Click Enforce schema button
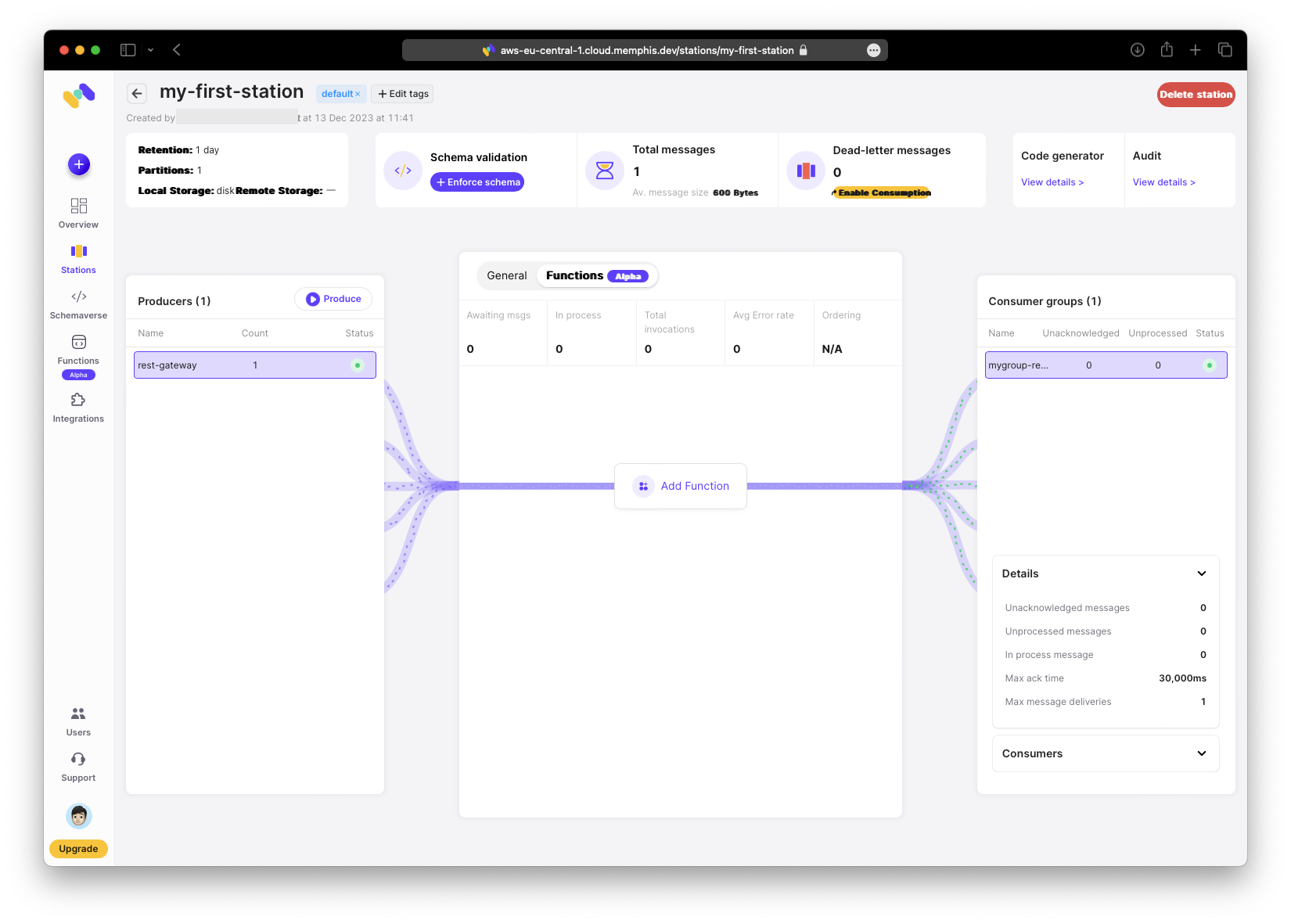 [x=477, y=182]
